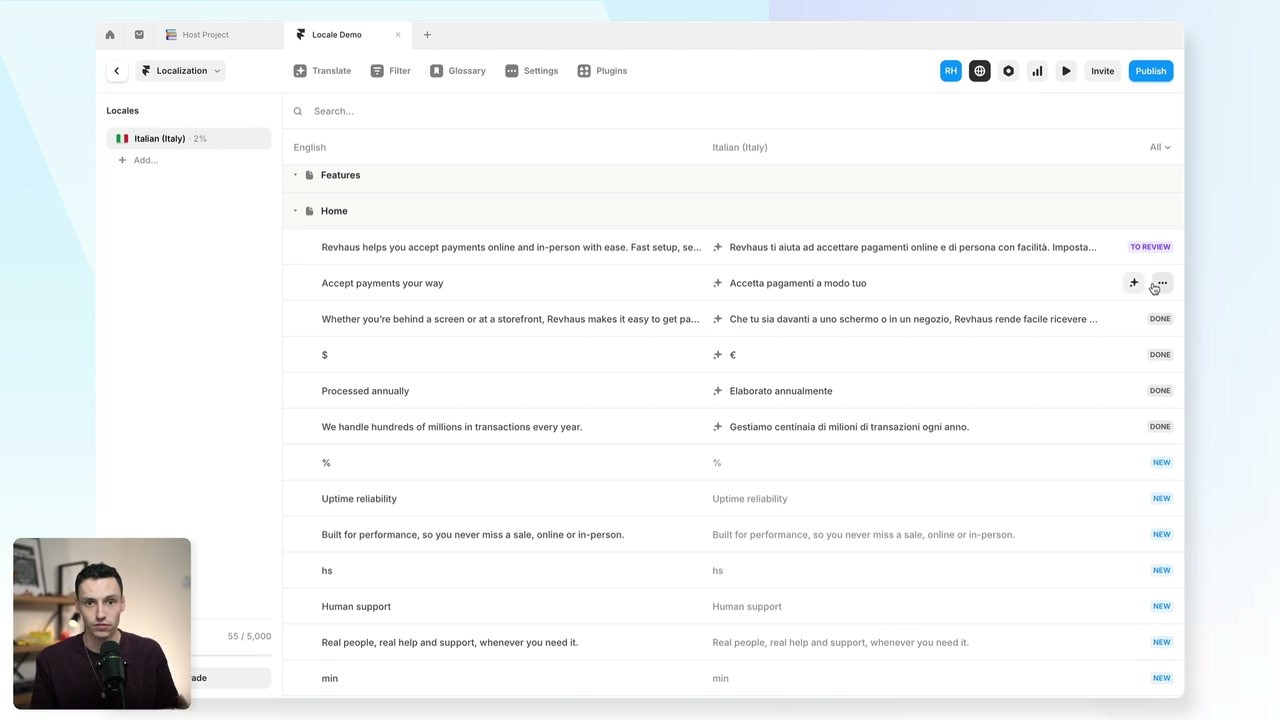Select Italian (Italy) locale
Screen dimensions: 1280x720
click(188, 139)
